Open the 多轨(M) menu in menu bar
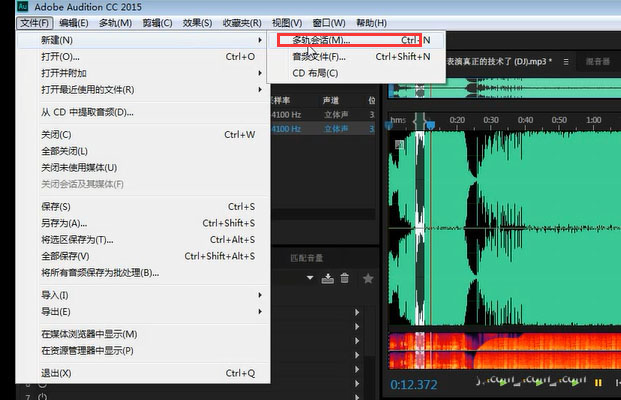This screenshot has width=621, height=400. (115, 23)
